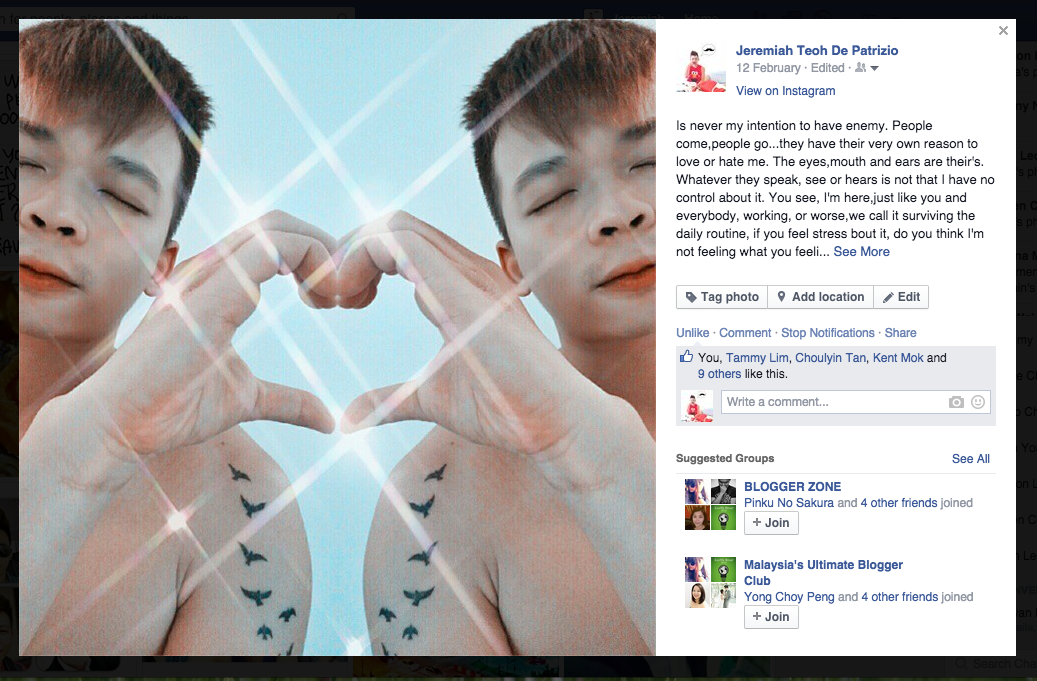Viewport: 1037px width, 681px height.
Task: Join the BLOGGER ZONE group
Action: point(771,523)
